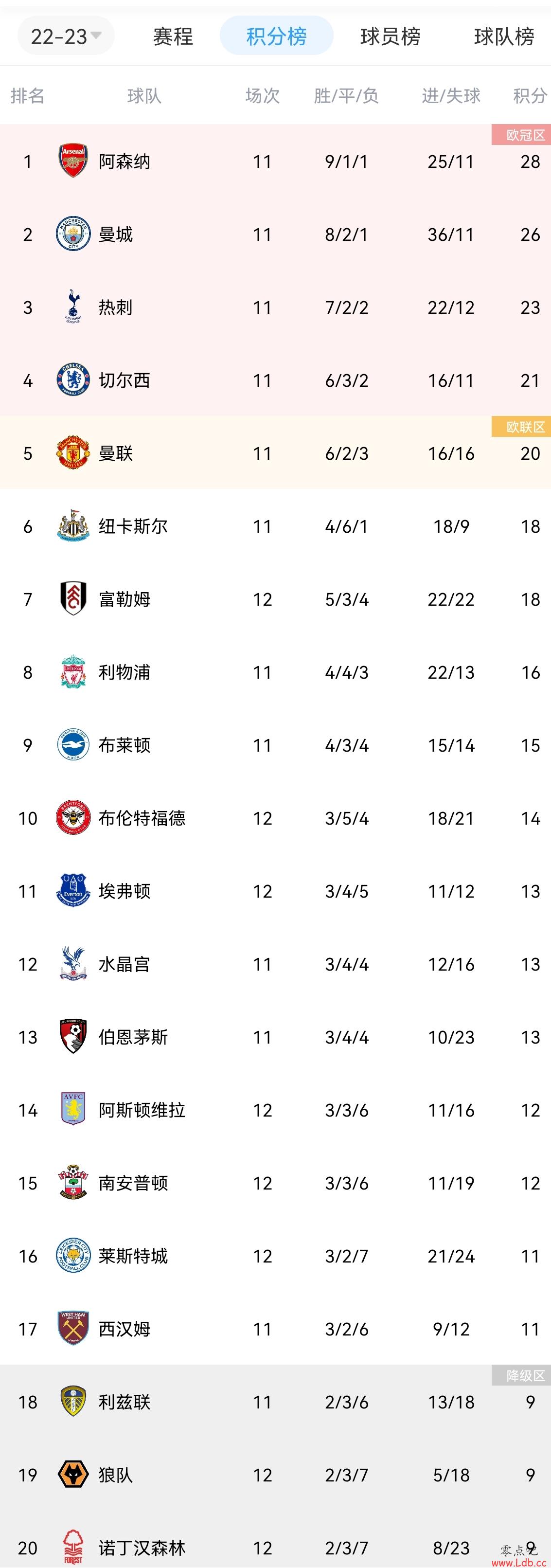Tap the Newcastle crest icon
551x1568 pixels.
pos(73,526)
